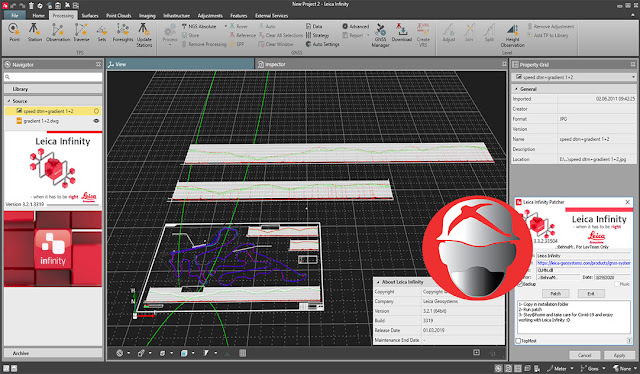
Task: Open the Library section in Navigator
Action: tap(53, 89)
